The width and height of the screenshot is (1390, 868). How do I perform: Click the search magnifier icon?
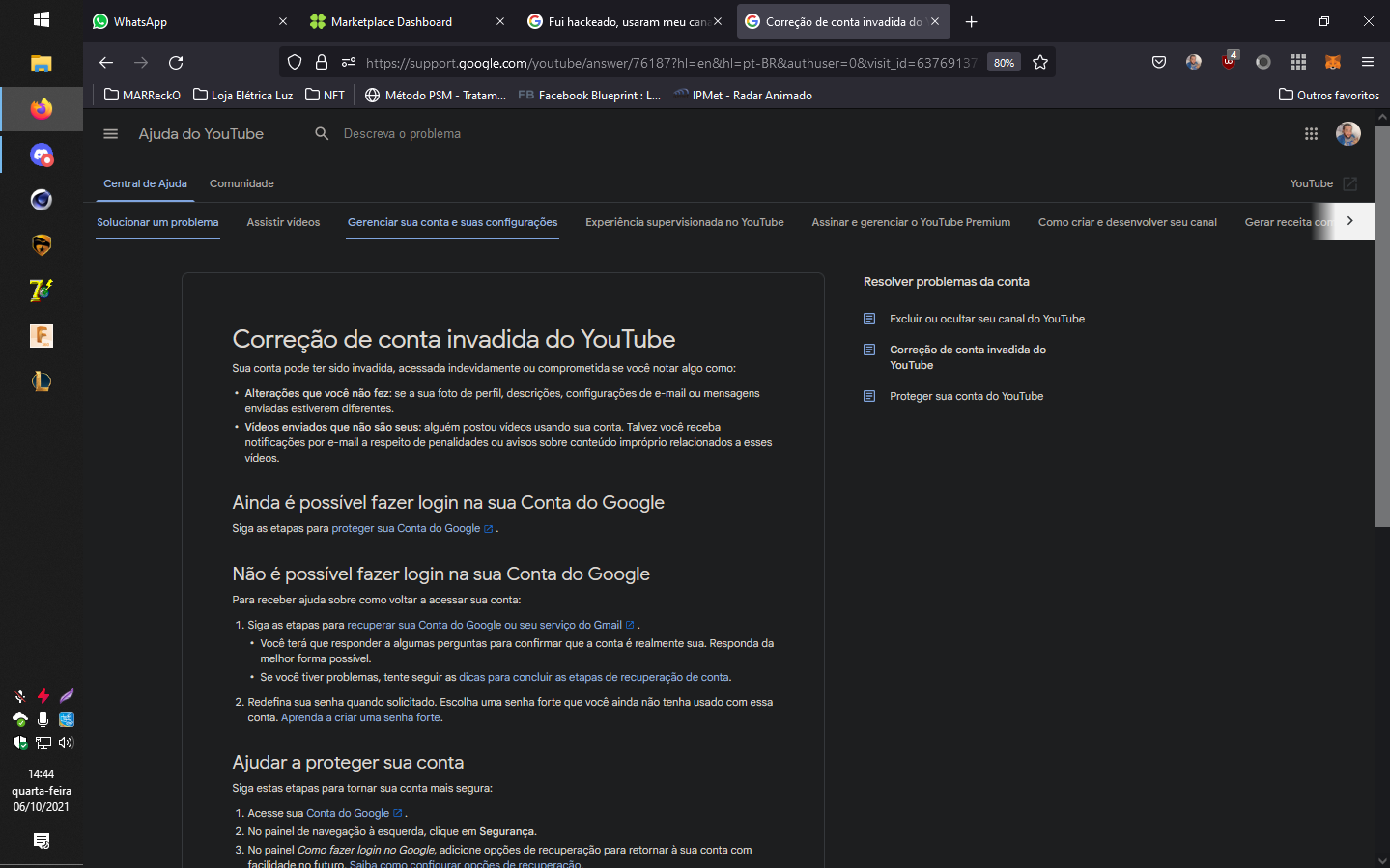[x=323, y=134]
